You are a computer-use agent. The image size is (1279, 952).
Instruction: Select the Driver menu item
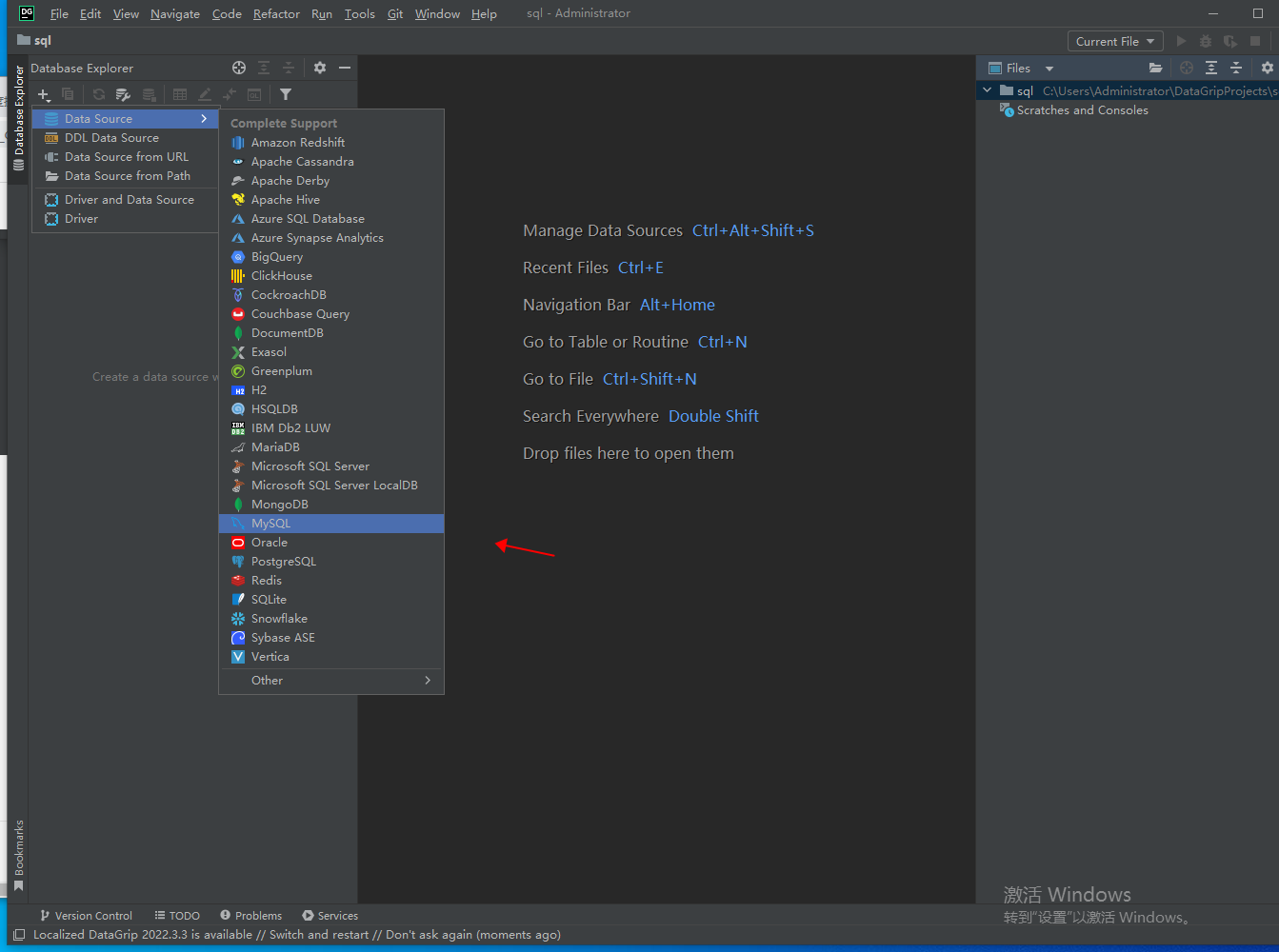126,219
